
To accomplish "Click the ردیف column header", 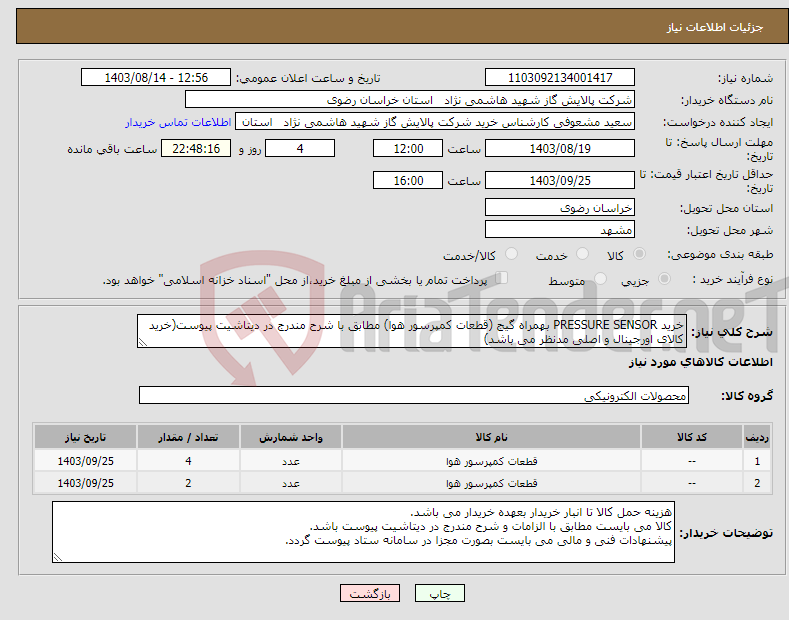I will coord(757,437).
